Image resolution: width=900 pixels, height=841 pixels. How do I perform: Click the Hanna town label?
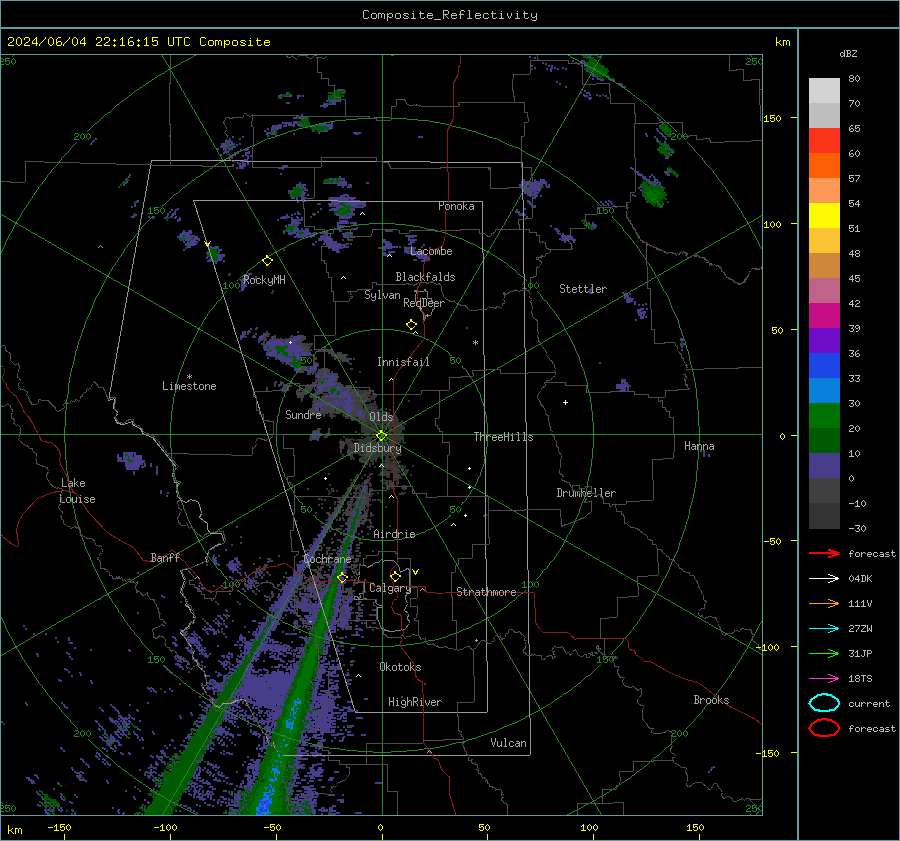pyautogui.click(x=699, y=446)
